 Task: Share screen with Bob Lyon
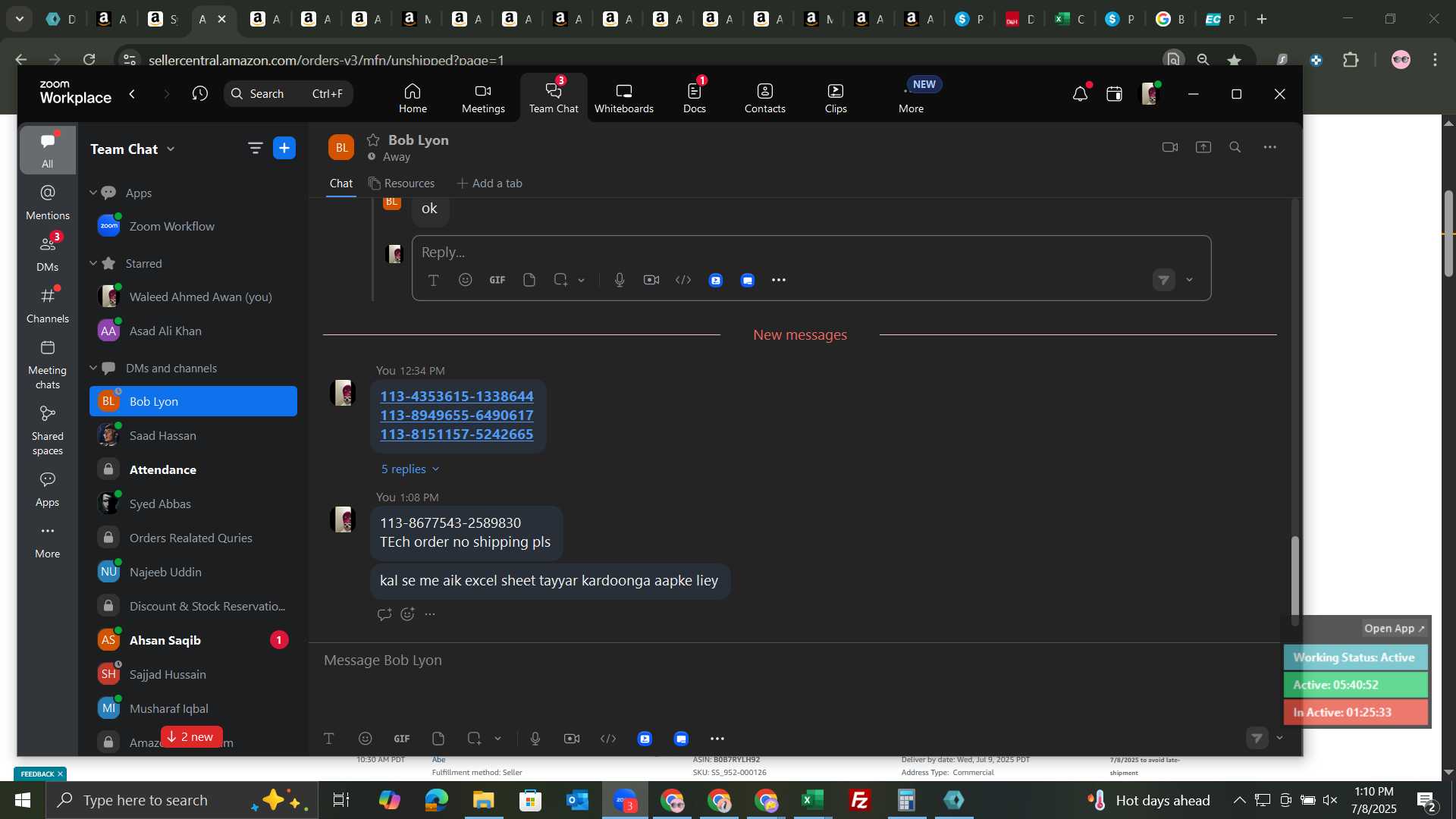(x=1203, y=147)
